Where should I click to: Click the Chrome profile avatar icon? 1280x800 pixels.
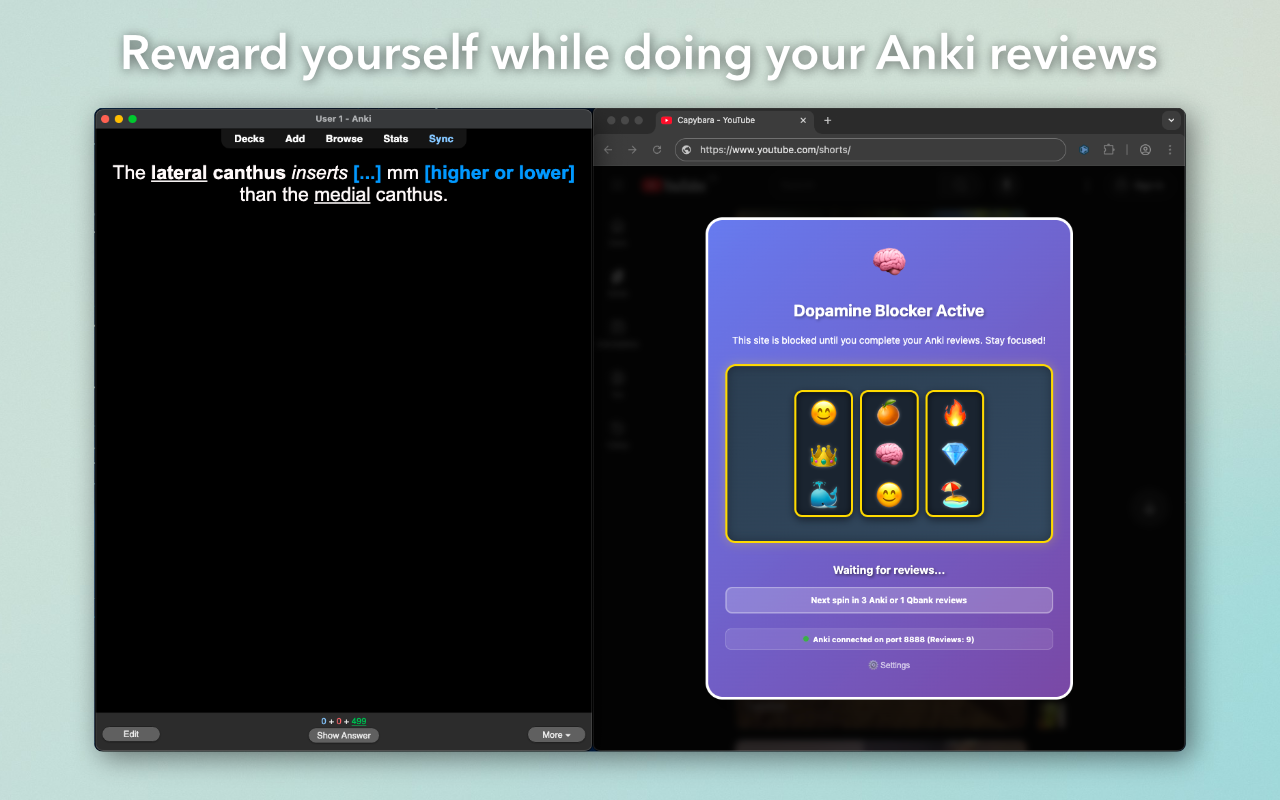pos(1146,150)
